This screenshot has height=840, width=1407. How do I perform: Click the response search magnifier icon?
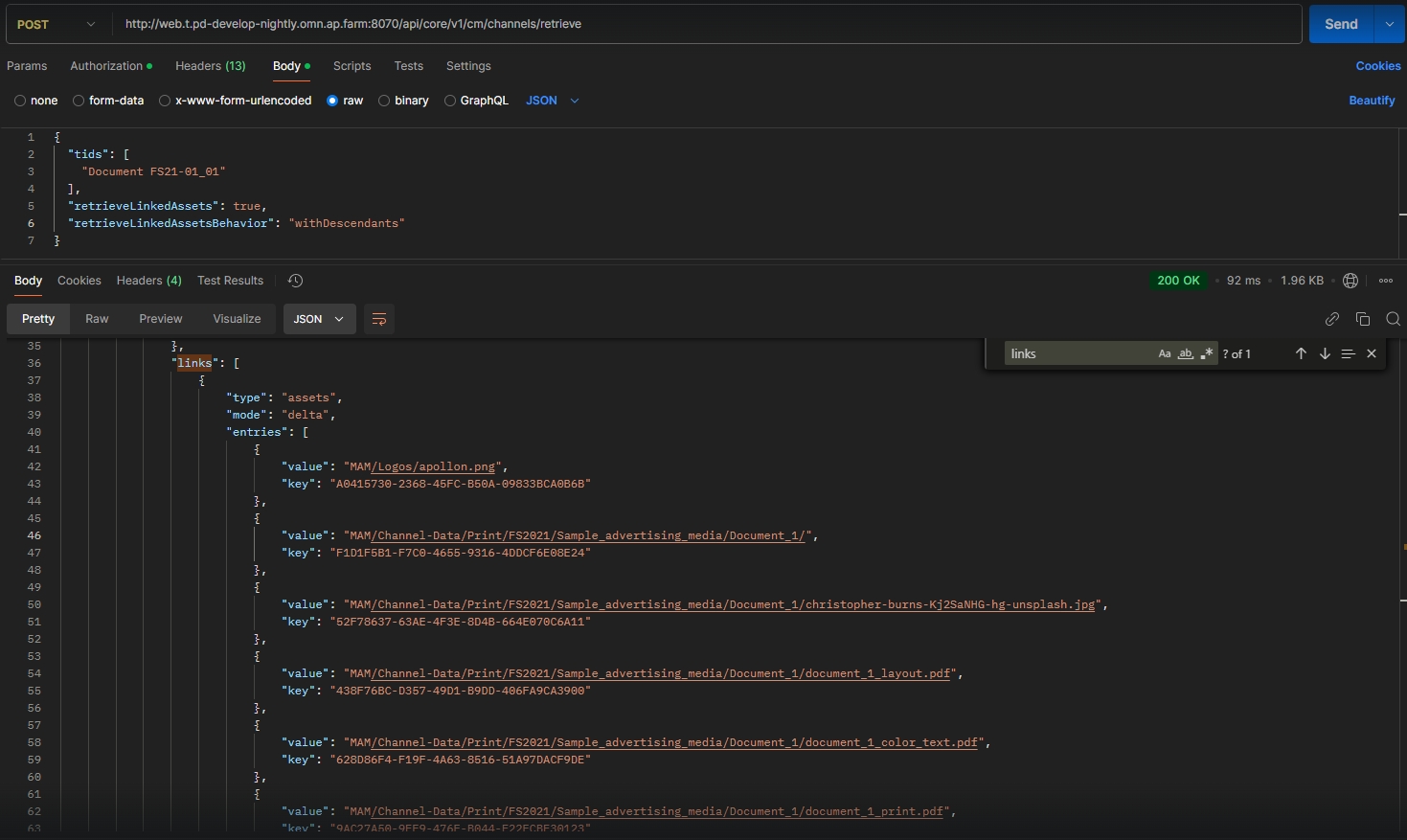(x=1393, y=319)
